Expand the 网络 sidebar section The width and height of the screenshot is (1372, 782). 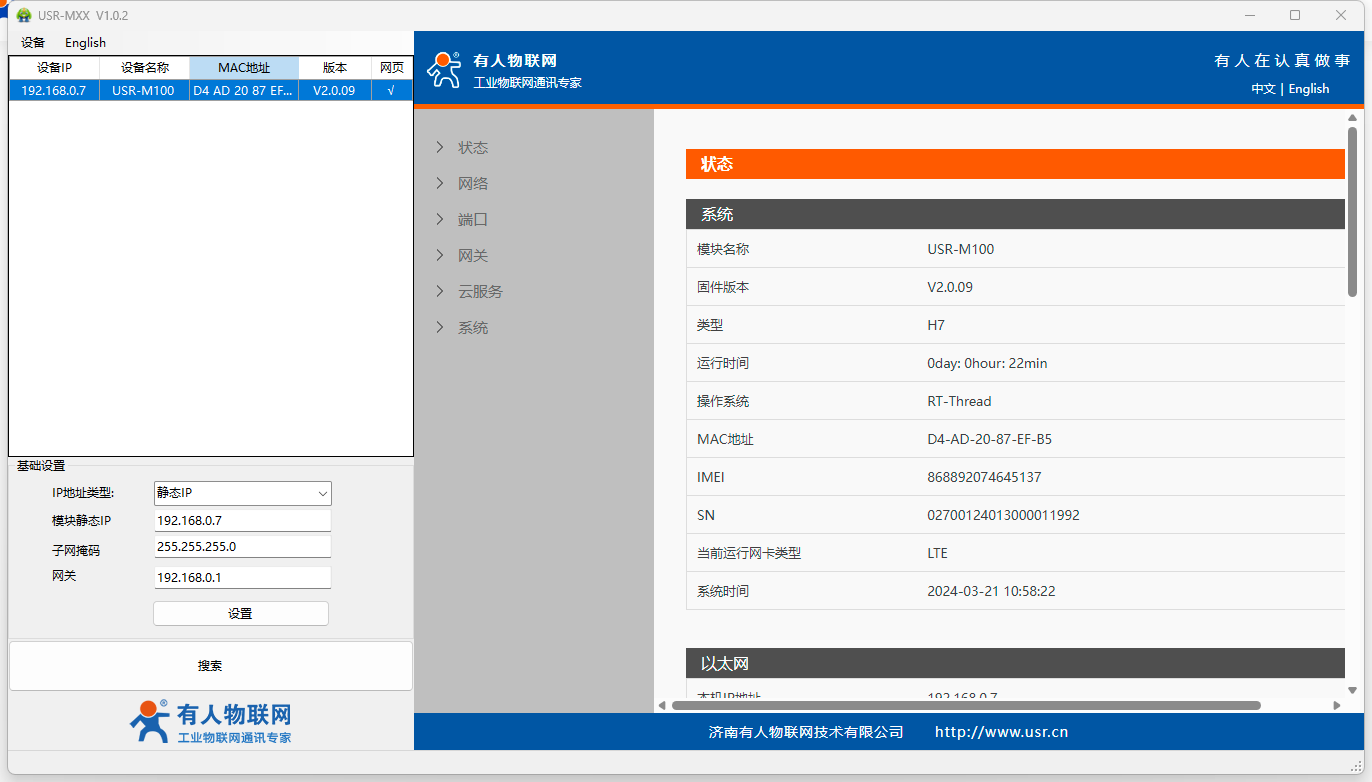[473, 184]
